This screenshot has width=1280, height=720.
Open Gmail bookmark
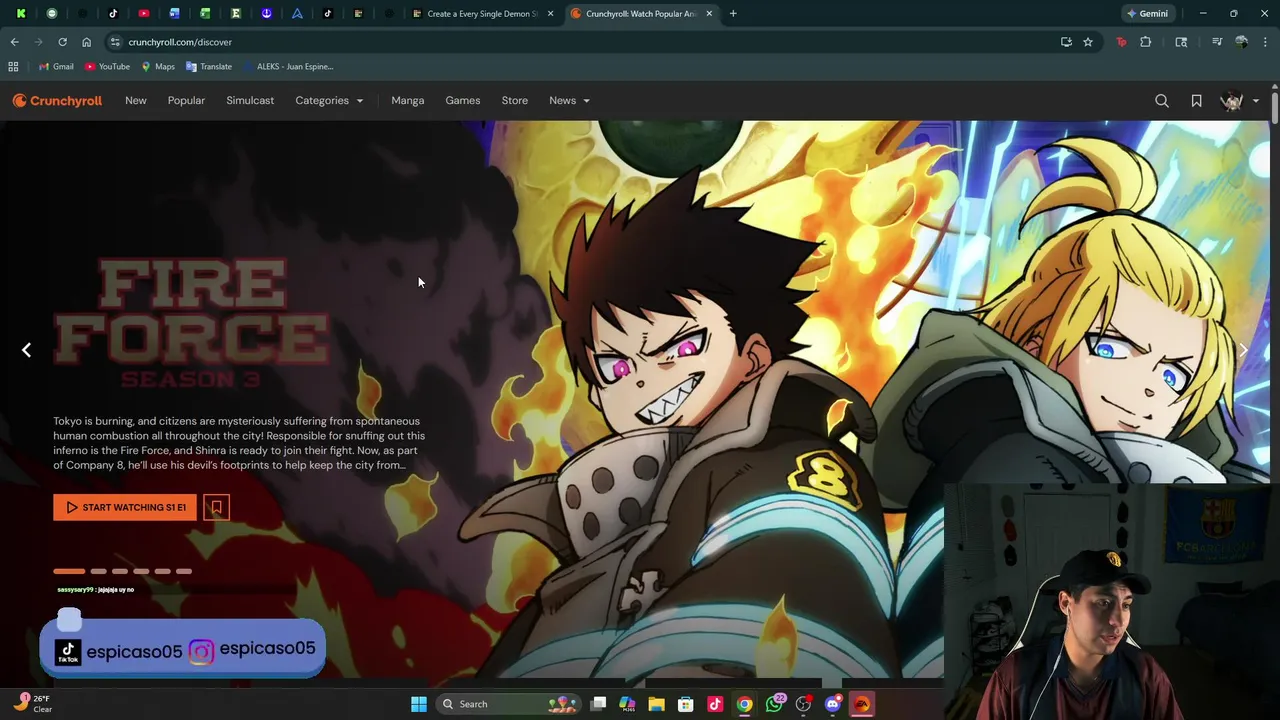[x=56, y=66]
